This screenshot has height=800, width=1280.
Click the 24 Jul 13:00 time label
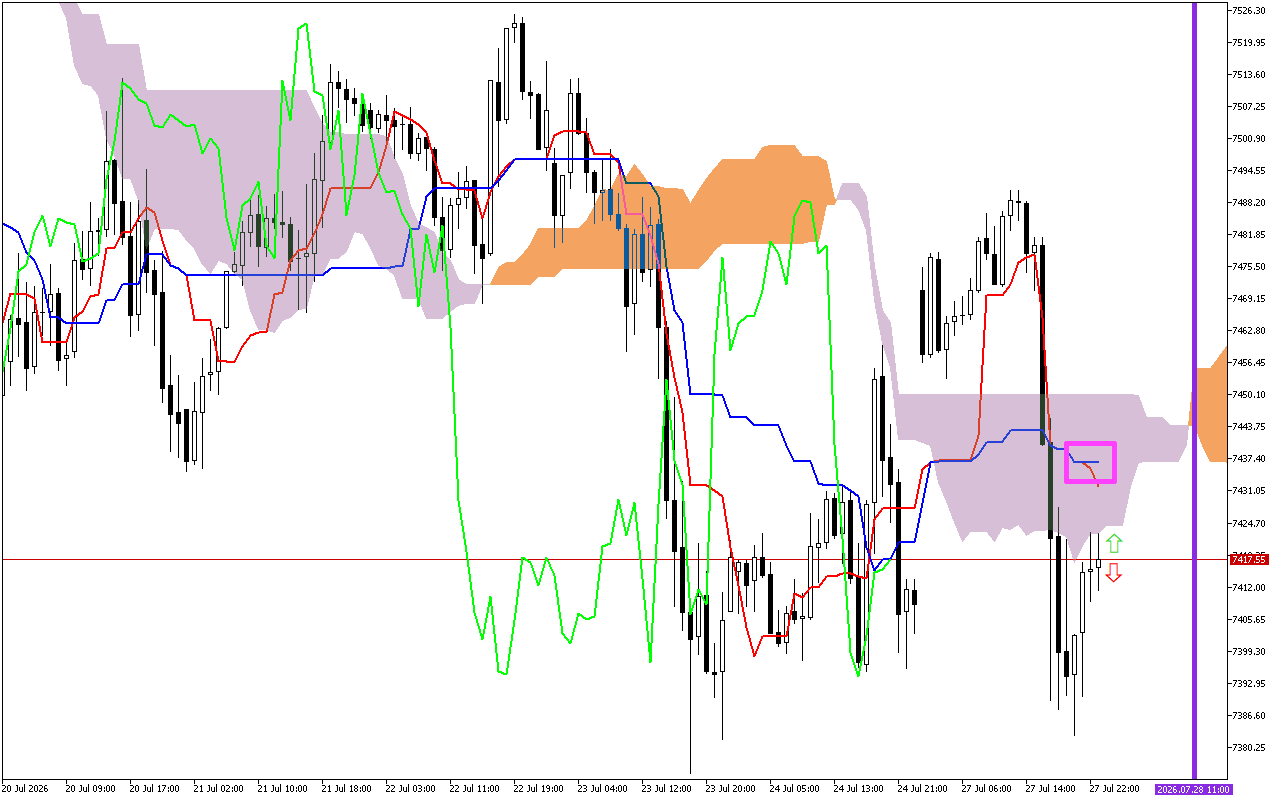click(x=858, y=789)
